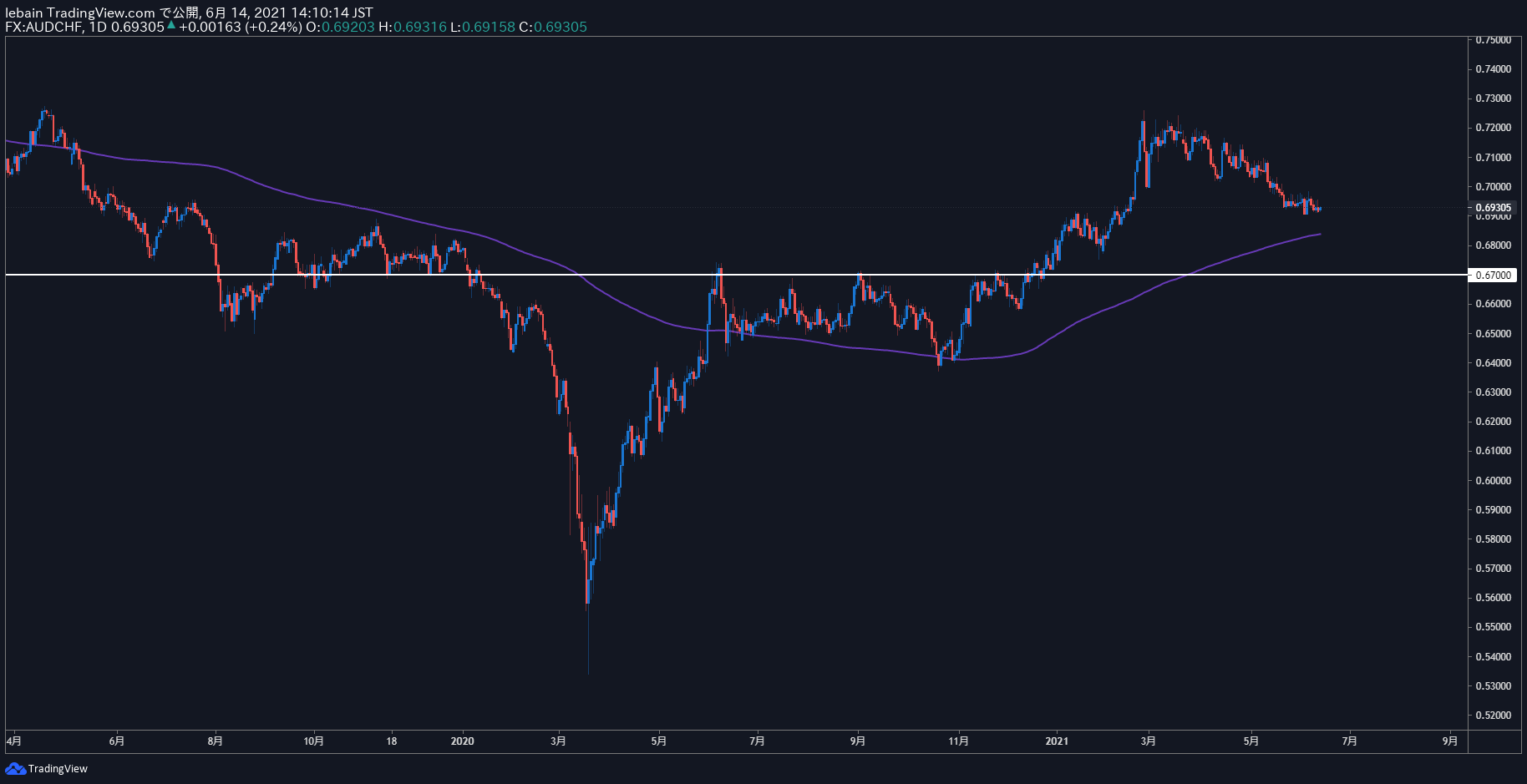
Task: Click the 0.66000 price axis label
Action: click(1493, 304)
